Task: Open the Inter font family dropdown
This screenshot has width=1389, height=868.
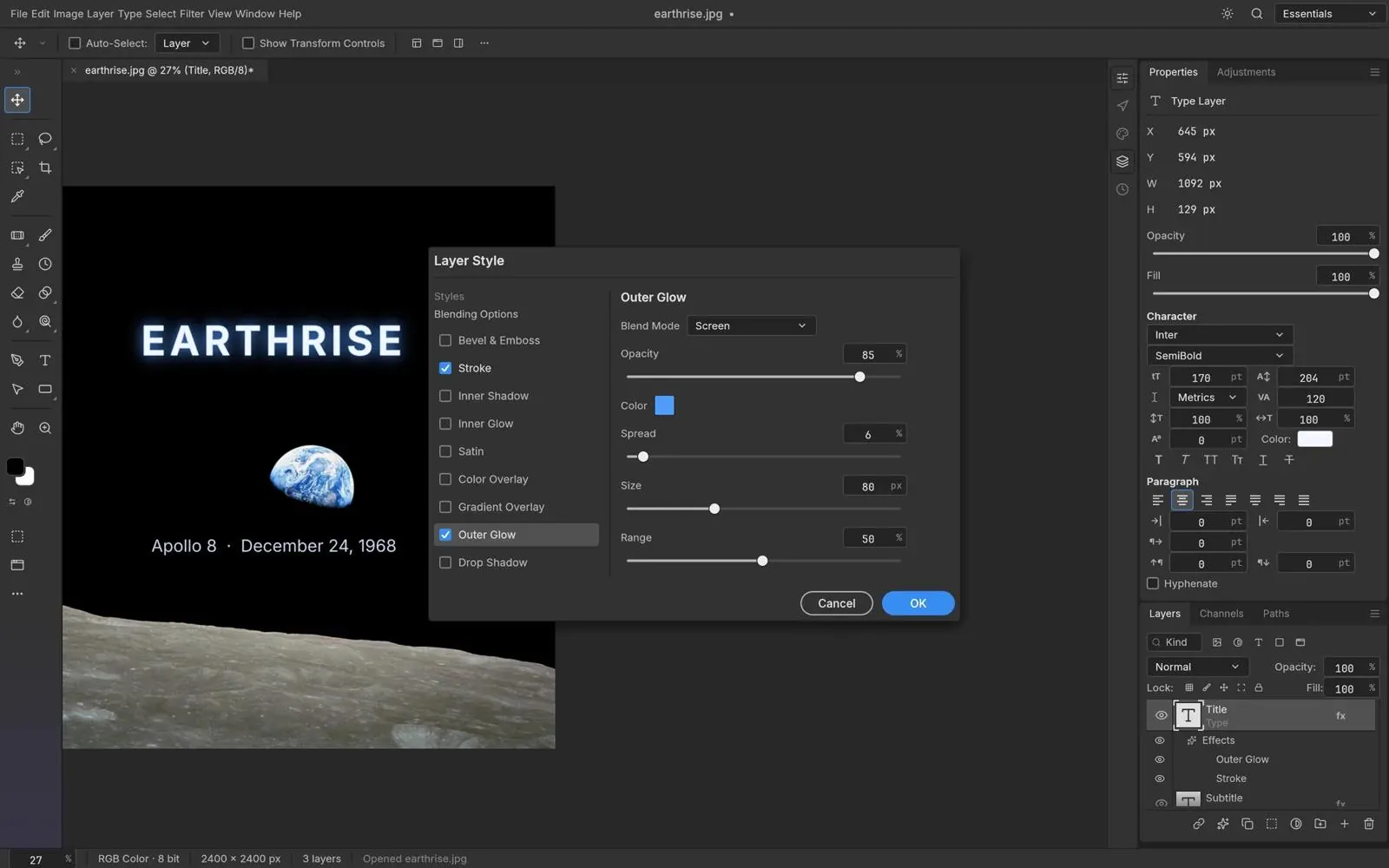Action: point(1220,335)
